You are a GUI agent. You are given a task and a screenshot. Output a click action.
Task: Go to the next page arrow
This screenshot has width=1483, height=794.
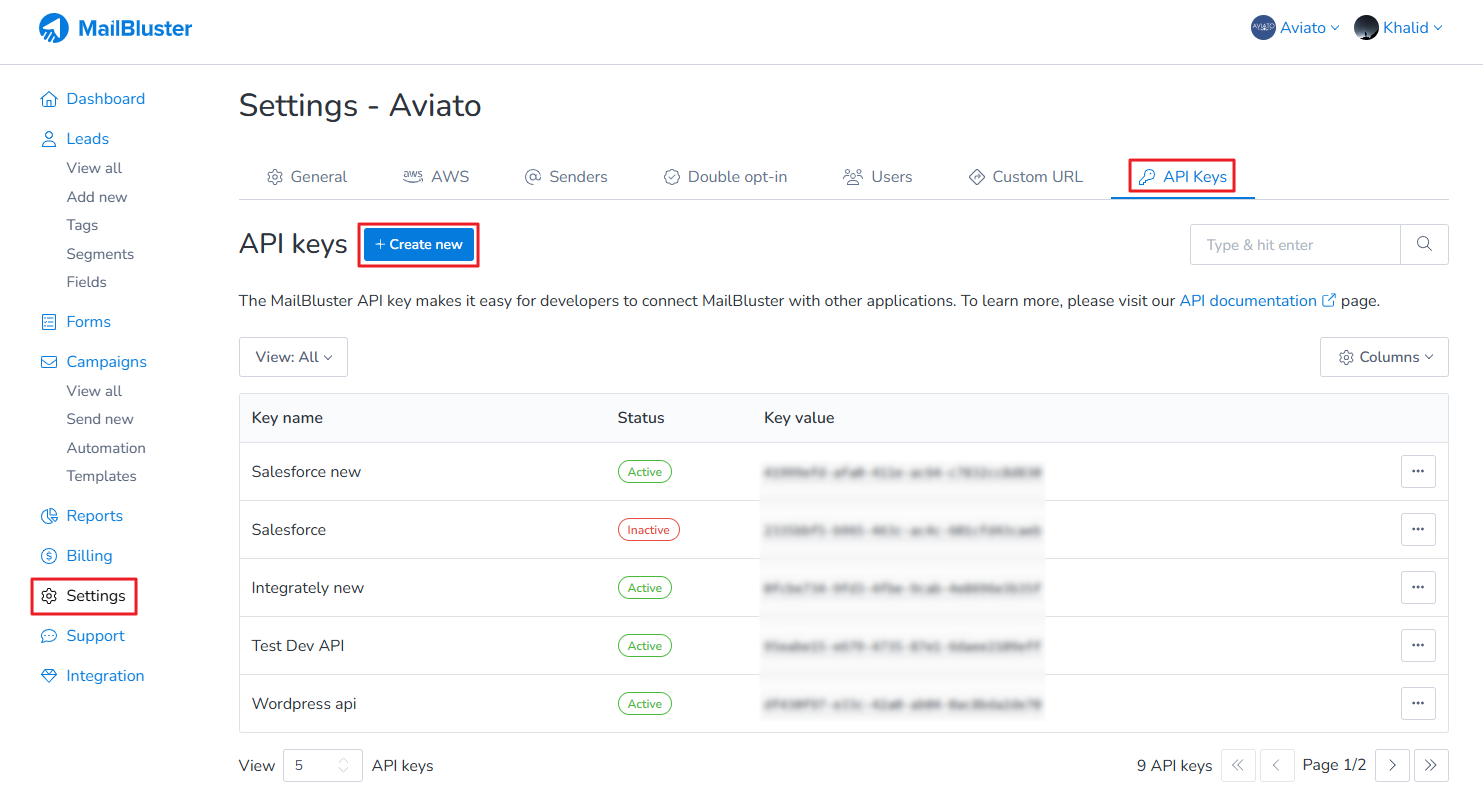(x=1392, y=766)
